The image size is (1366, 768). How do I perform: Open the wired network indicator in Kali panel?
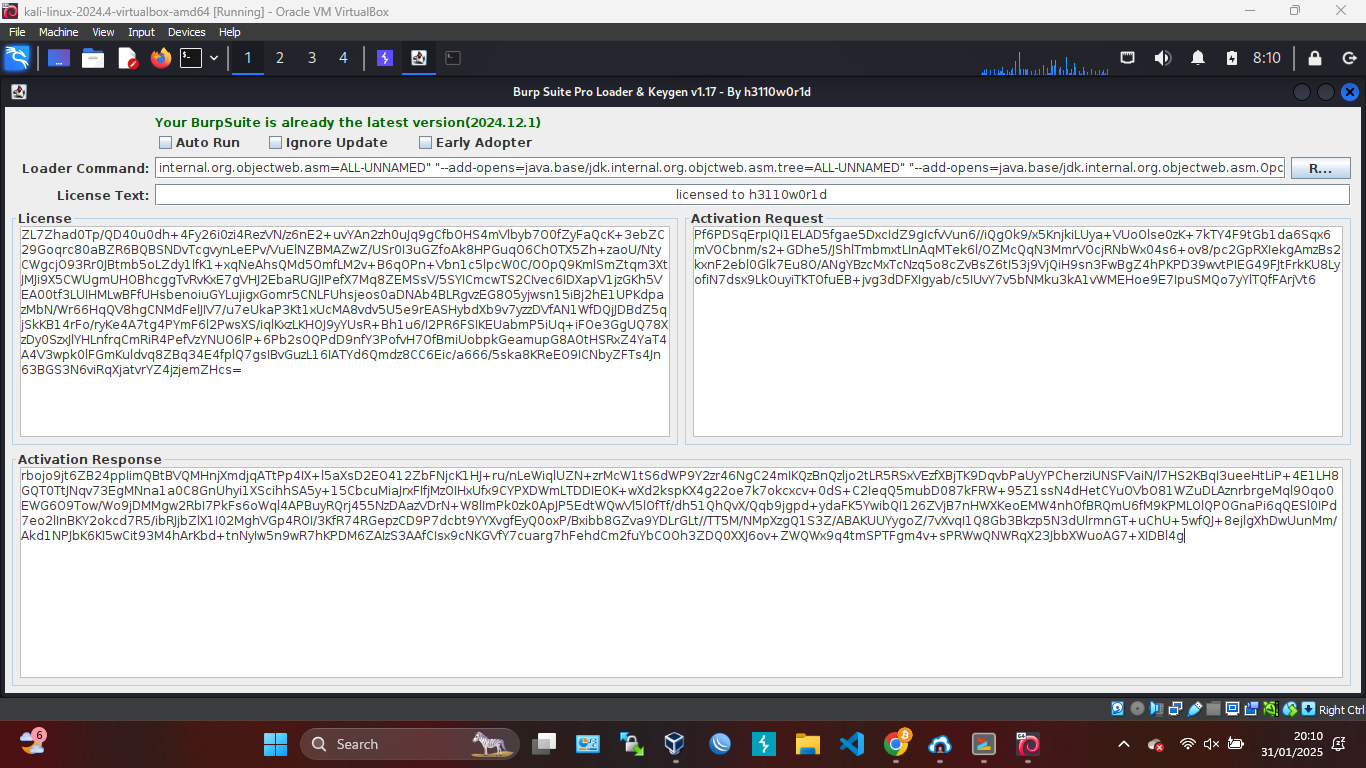1127,58
